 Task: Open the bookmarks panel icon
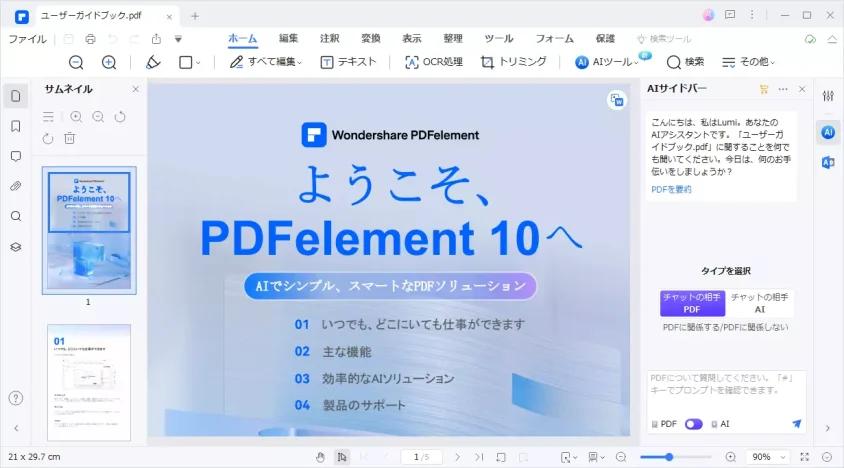[x=16, y=126]
